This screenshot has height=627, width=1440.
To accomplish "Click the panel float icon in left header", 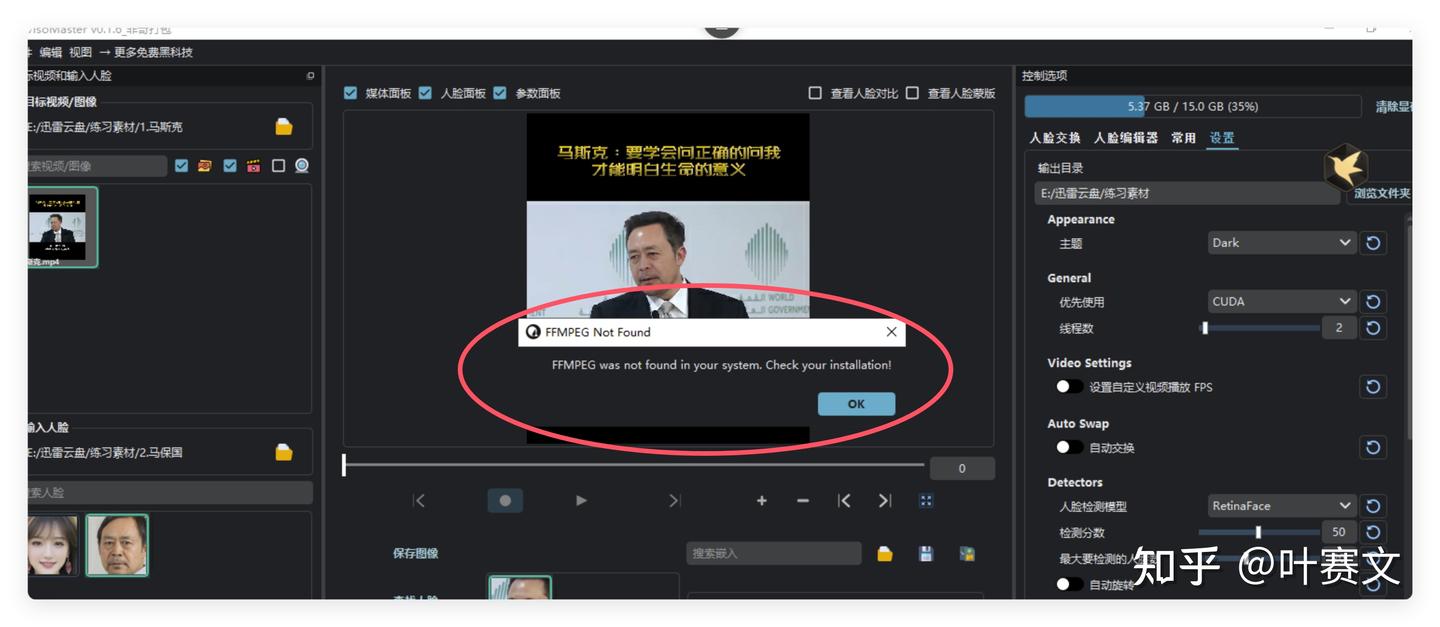I will (x=310, y=76).
